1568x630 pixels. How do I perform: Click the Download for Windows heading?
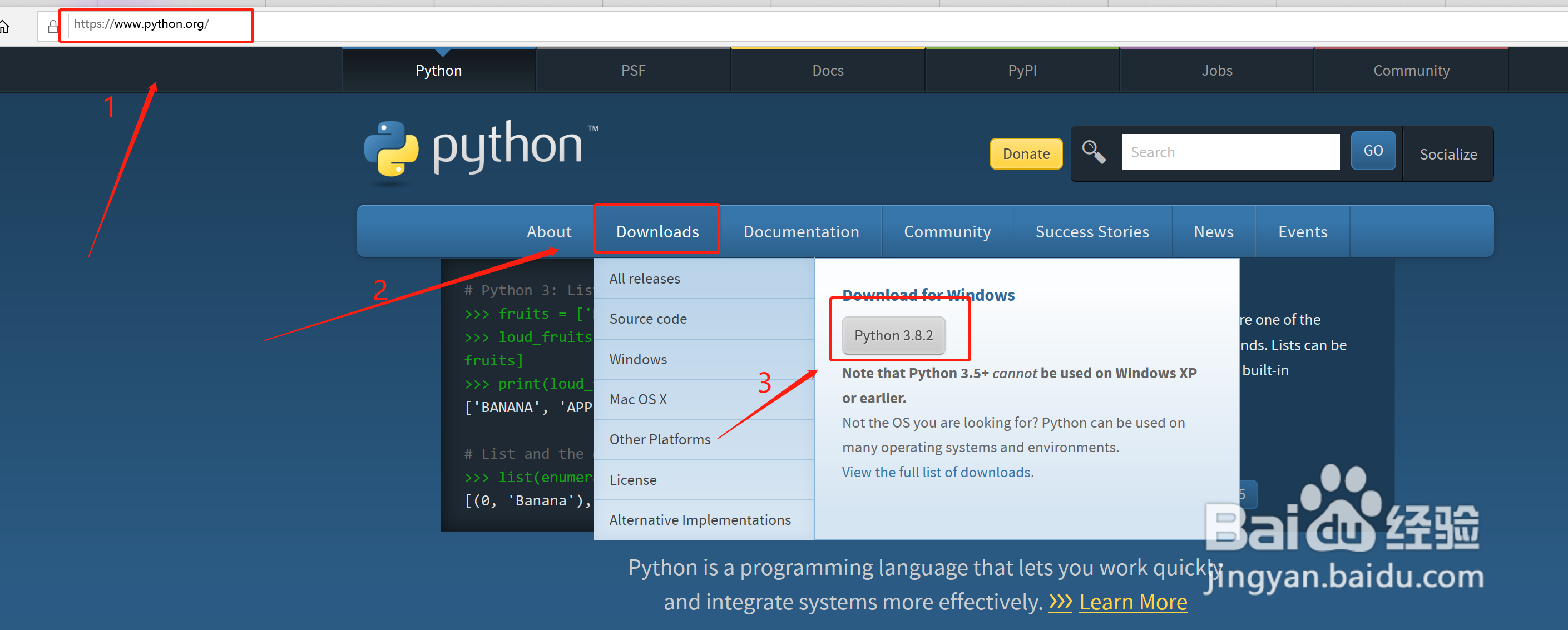coord(928,295)
